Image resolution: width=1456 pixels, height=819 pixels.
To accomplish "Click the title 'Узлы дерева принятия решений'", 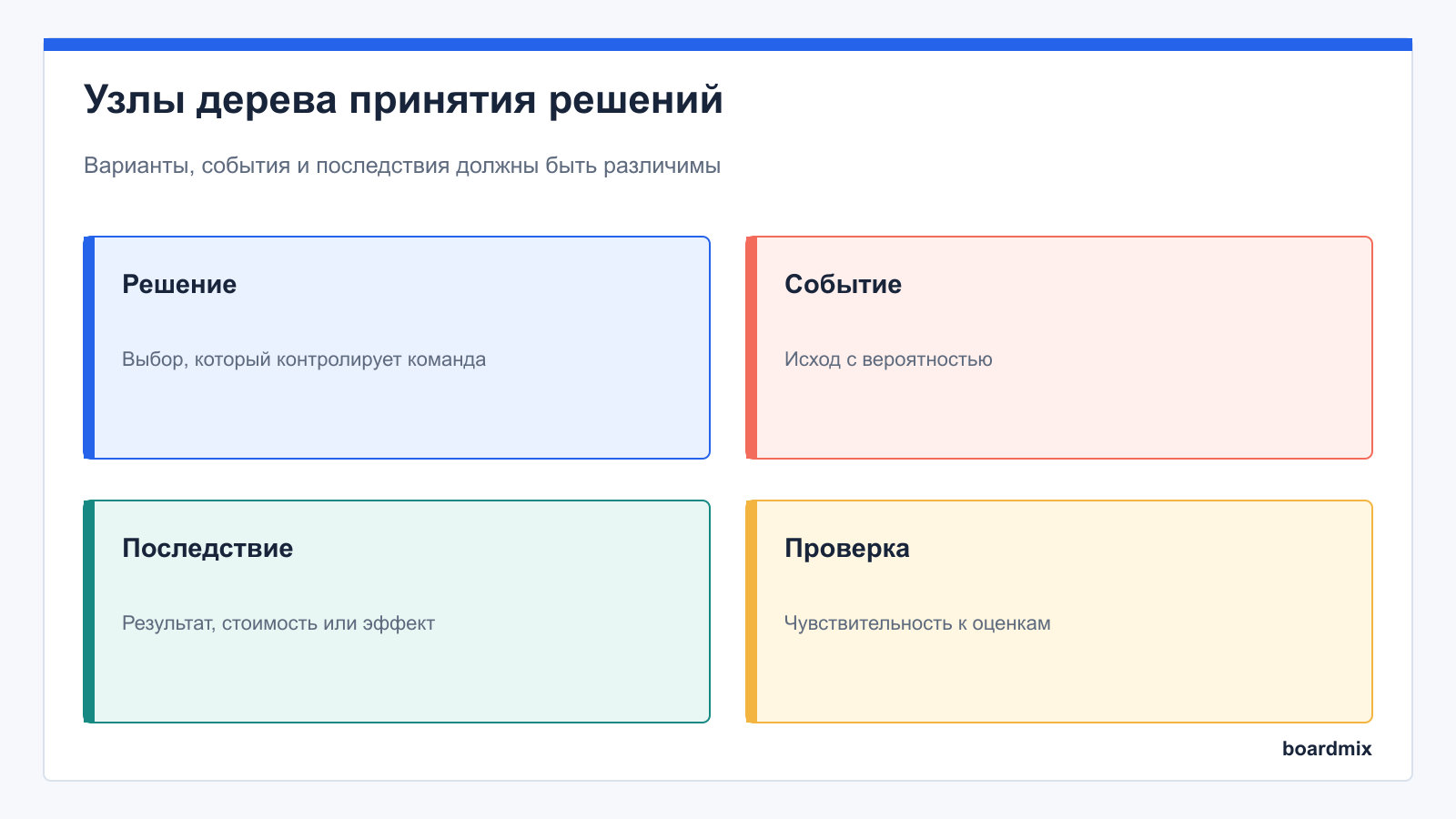I will click(x=403, y=100).
